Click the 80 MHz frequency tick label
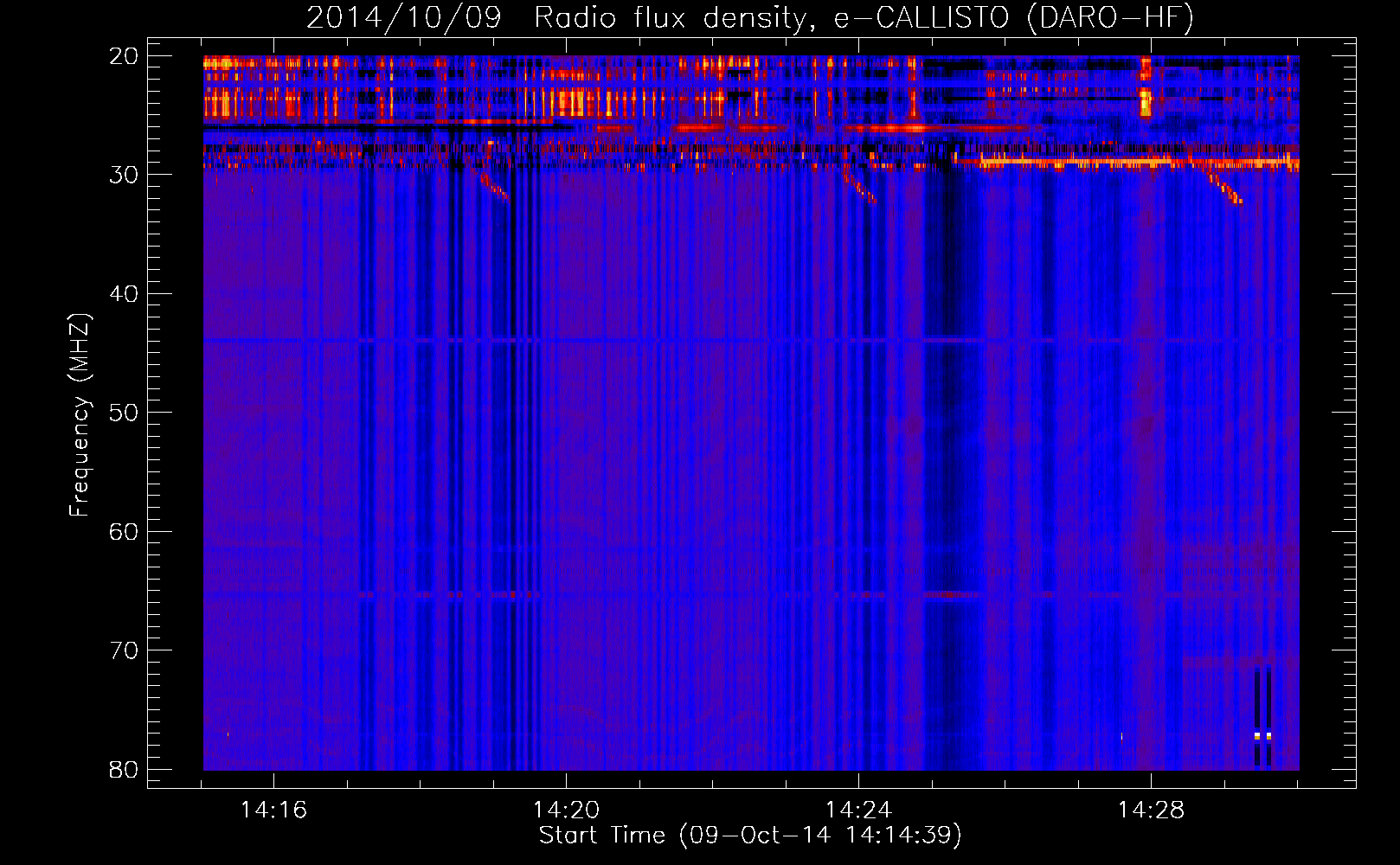 (x=124, y=770)
